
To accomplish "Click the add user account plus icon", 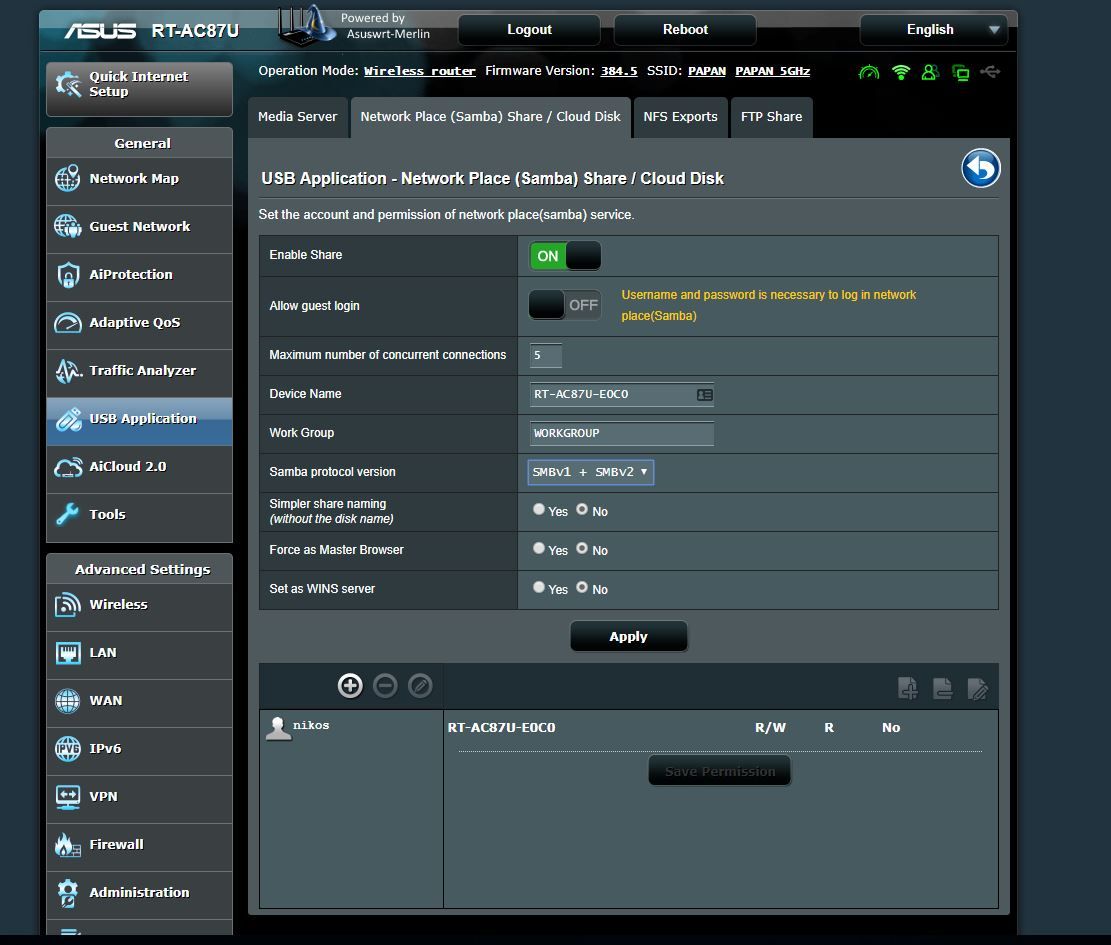I will pos(350,685).
